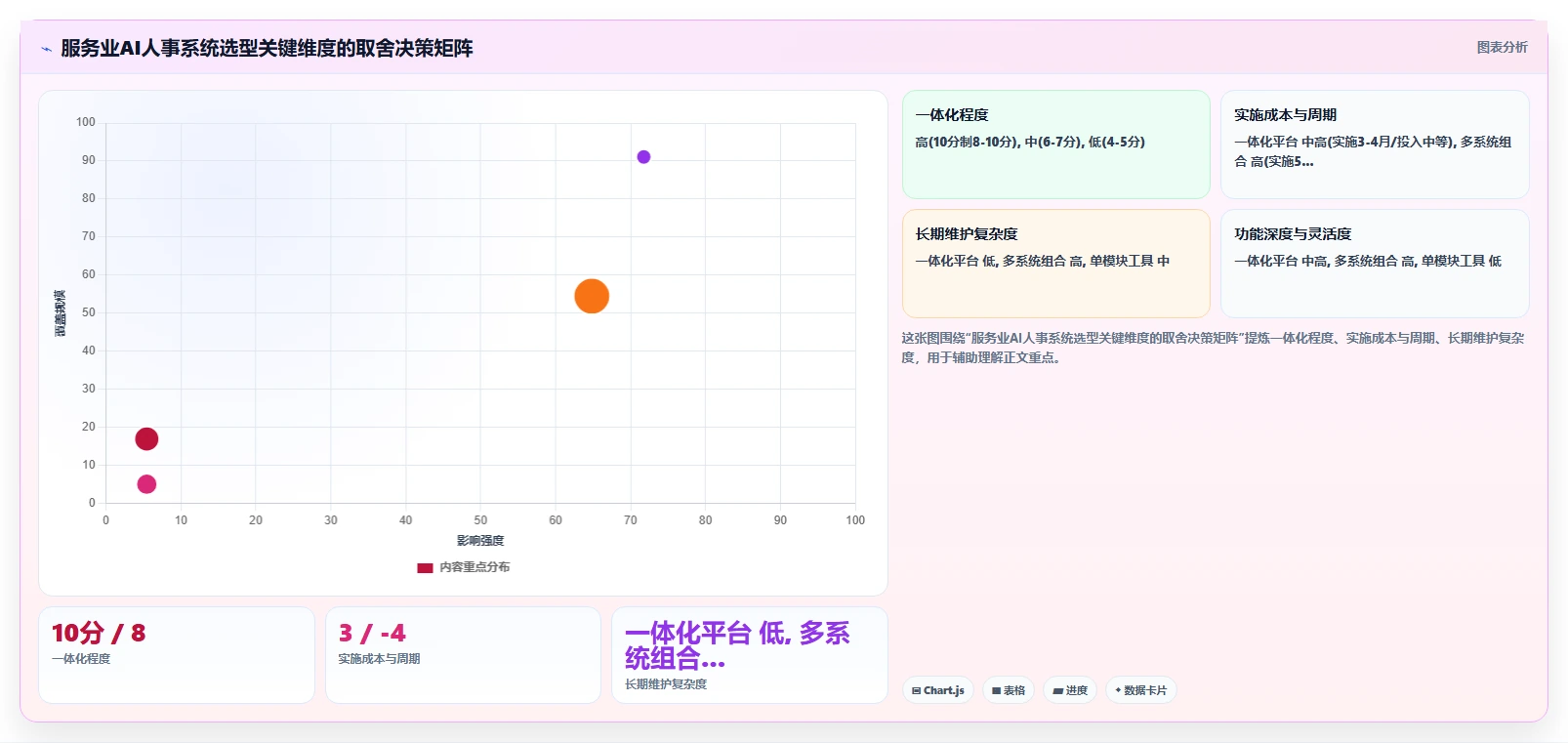Select the purple bubble near 90

pos(643,157)
